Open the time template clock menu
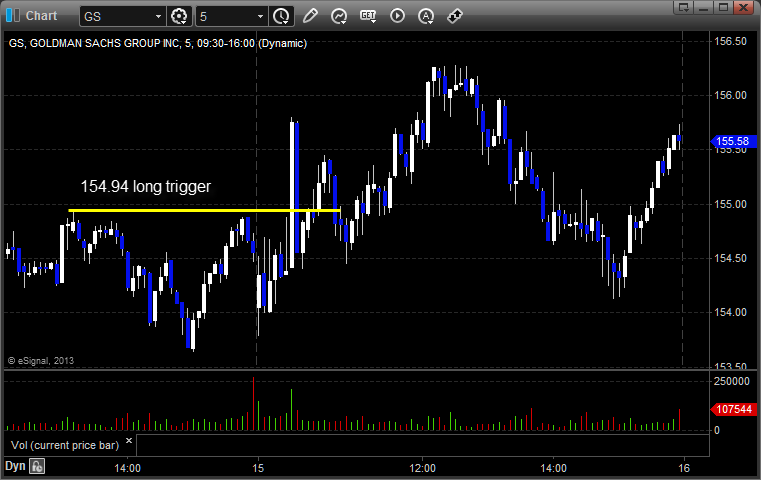 point(281,17)
